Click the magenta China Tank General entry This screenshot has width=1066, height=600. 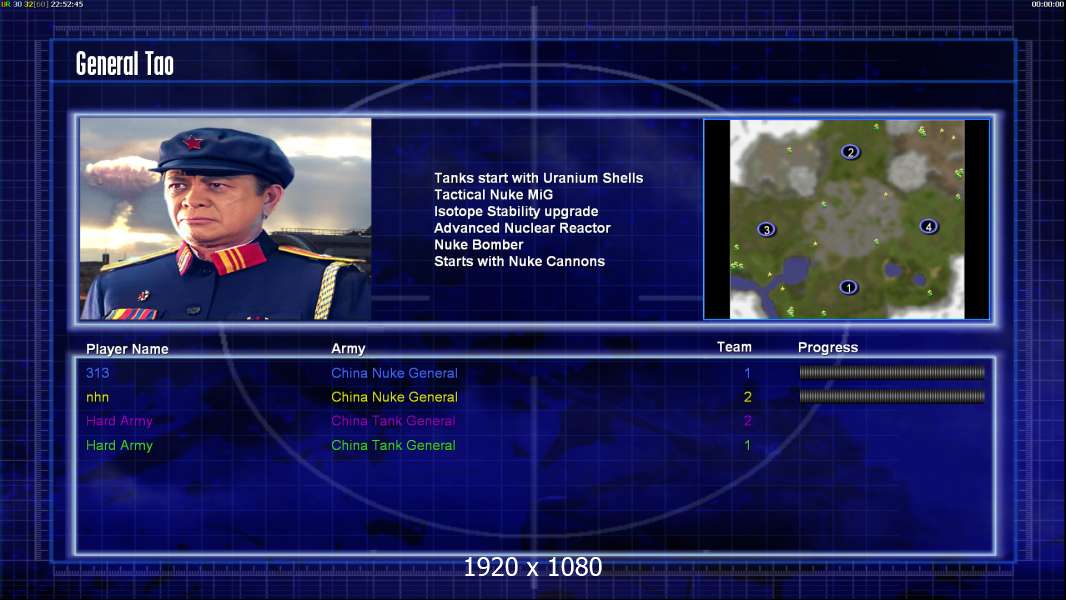pyautogui.click(x=393, y=421)
